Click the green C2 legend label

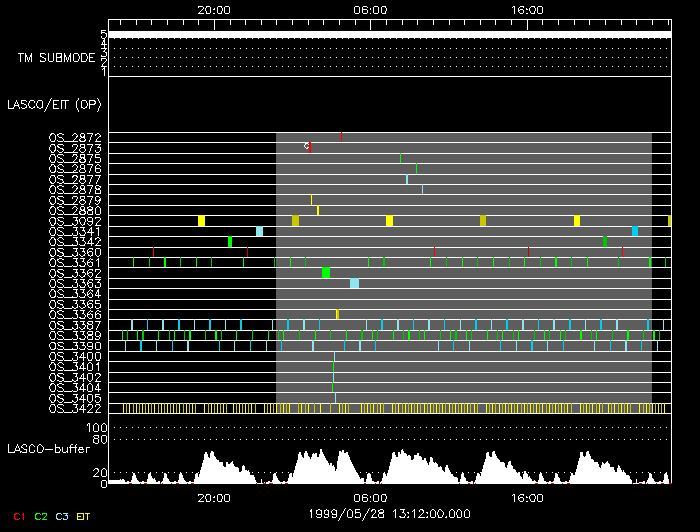click(41, 516)
